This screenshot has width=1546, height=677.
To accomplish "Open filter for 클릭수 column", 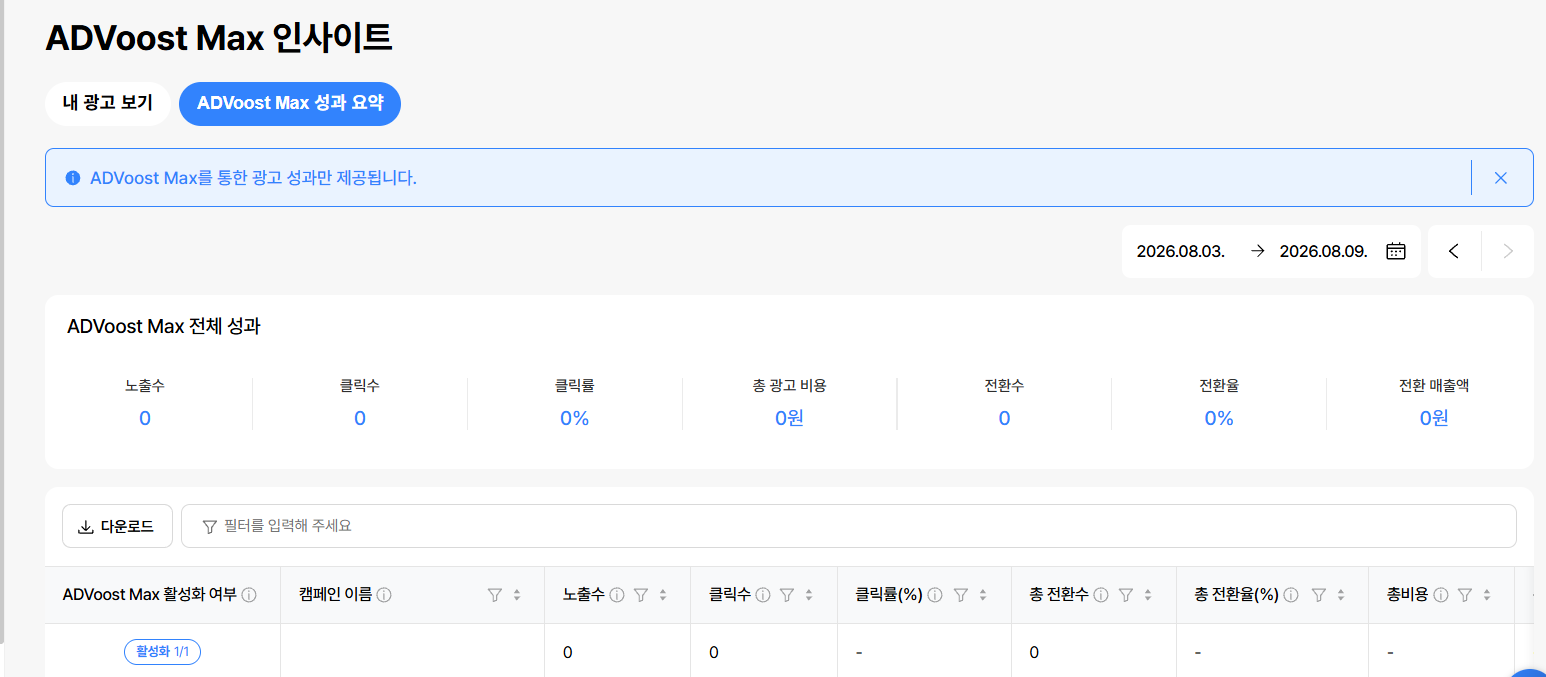I will (787, 595).
